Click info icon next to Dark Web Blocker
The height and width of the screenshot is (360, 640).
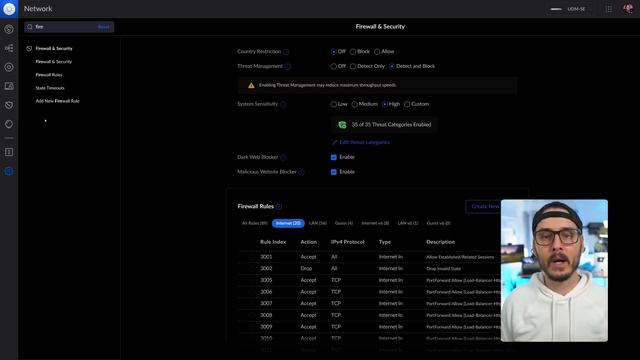[283, 158]
